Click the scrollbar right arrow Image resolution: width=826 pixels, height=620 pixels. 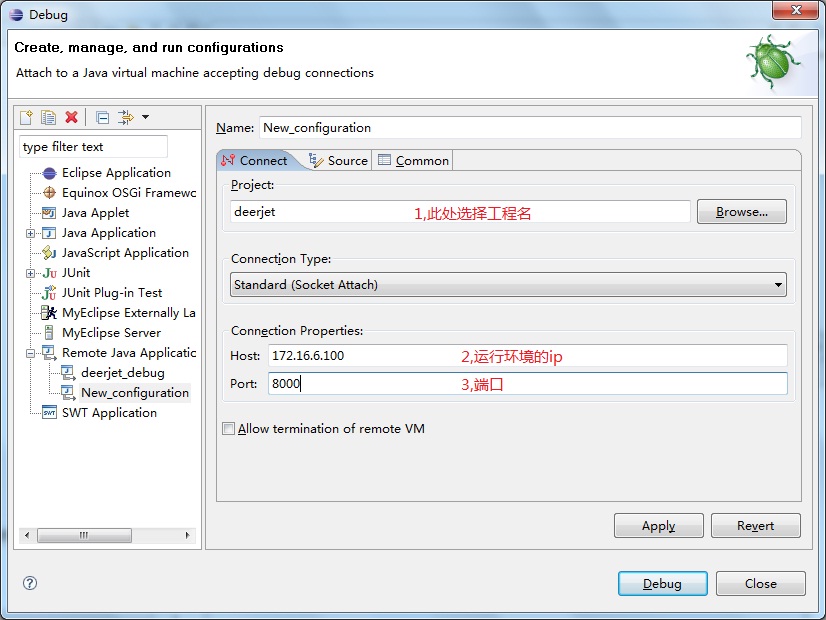coord(188,536)
